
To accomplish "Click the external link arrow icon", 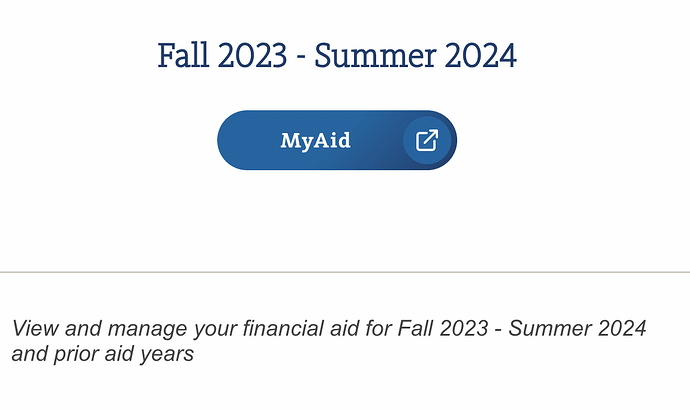I will pos(427,140).
